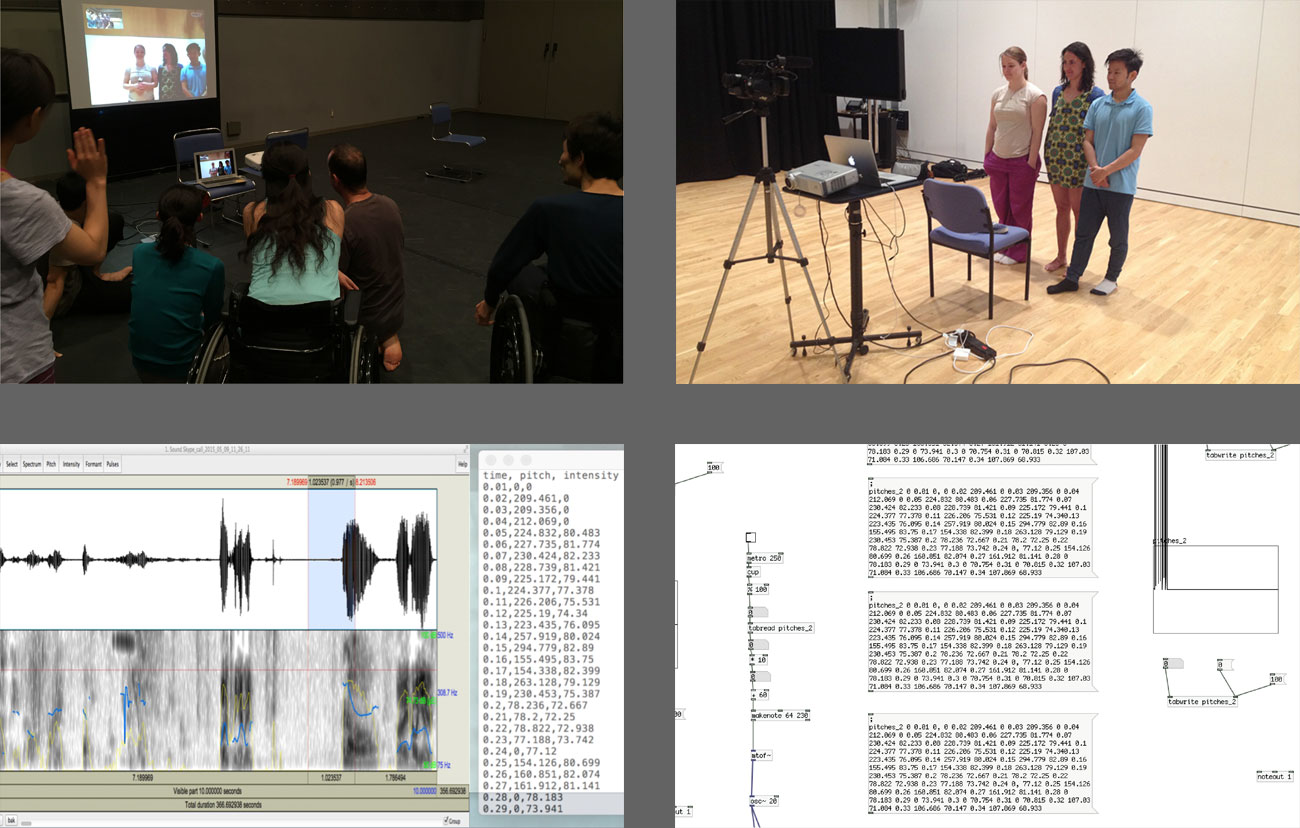Click the mtof~ object in Pd patch
The width and height of the screenshot is (1300, 828).
[762, 756]
